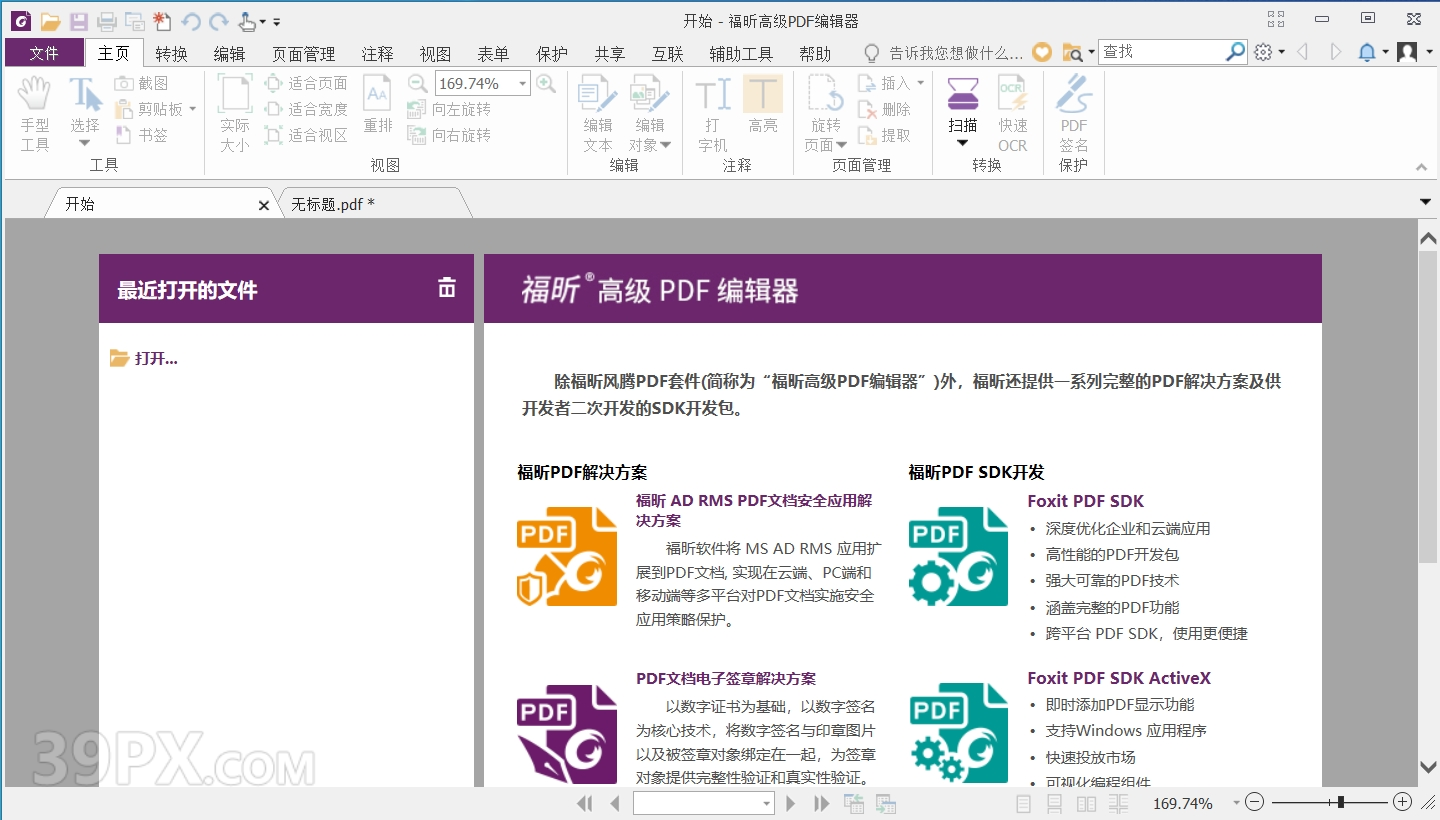Screen dimensions: 1440x820
Task: Open the settings gear dropdown arrow
Action: click(x=1282, y=52)
